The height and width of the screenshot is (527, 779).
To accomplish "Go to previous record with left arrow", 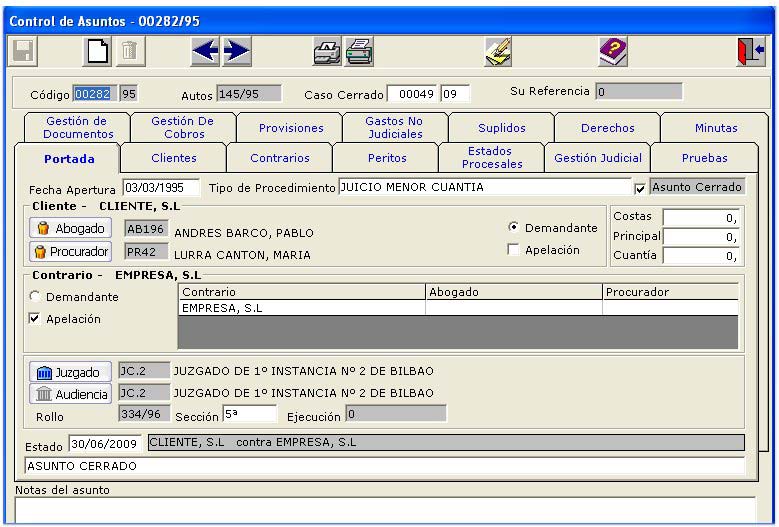I will tap(205, 51).
